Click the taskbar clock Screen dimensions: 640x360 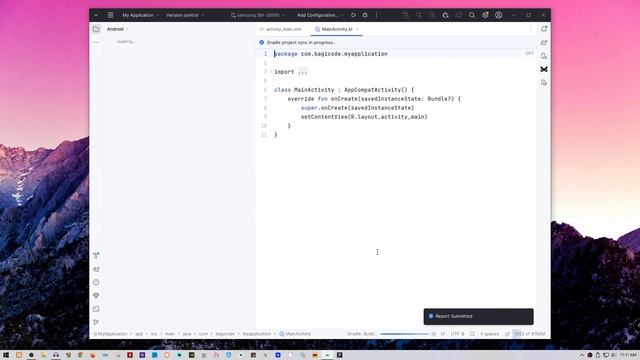click(628, 355)
